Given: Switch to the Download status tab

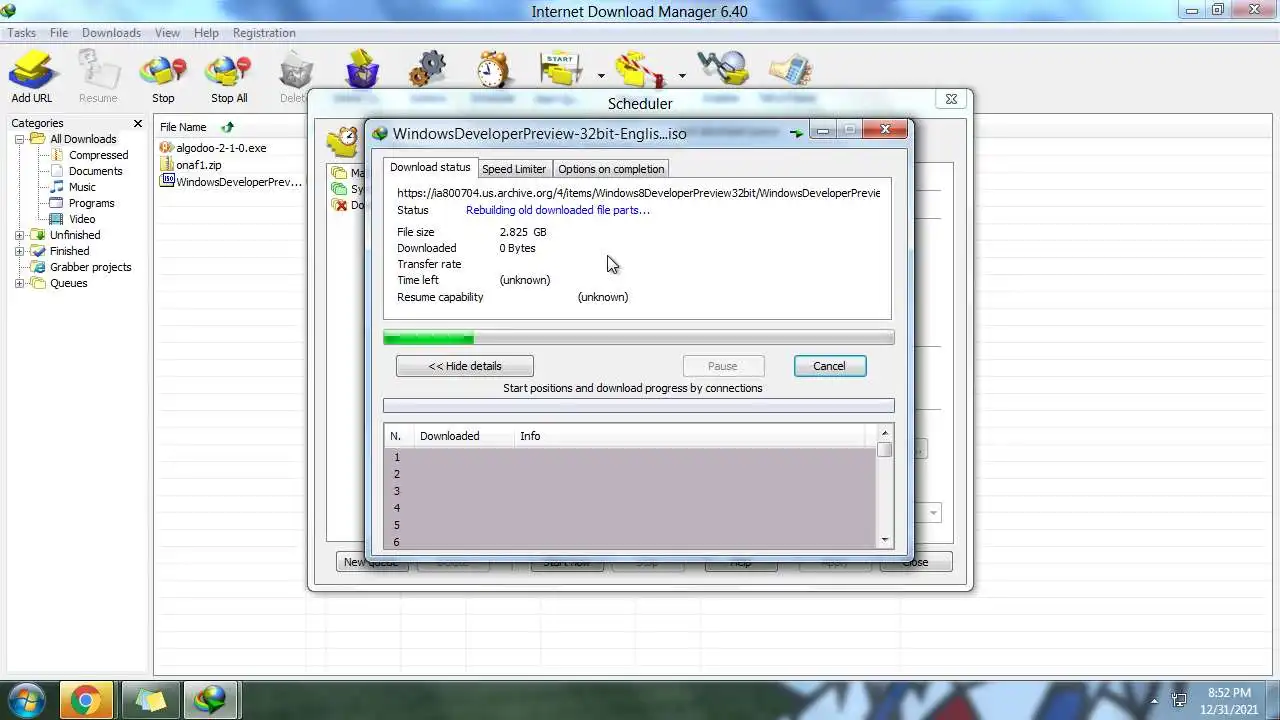Looking at the screenshot, I should coord(430,167).
